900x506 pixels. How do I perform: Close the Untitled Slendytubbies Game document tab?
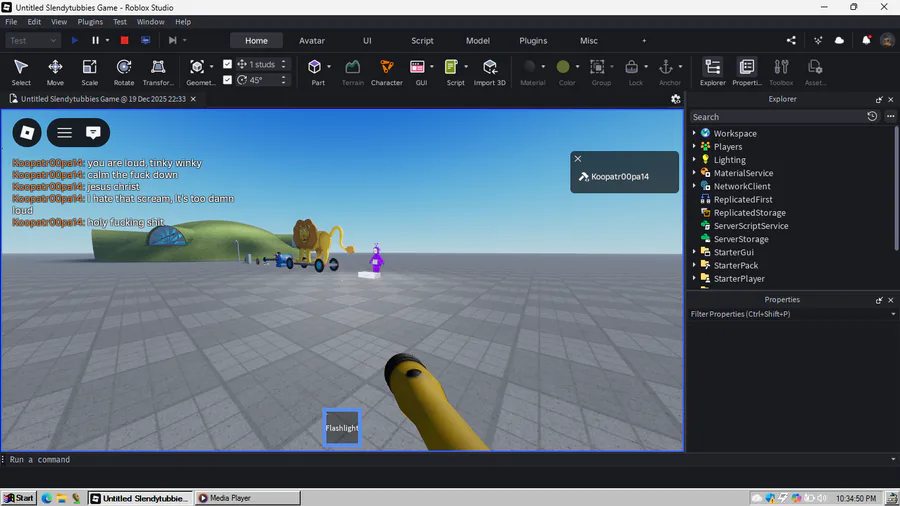tap(193, 99)
